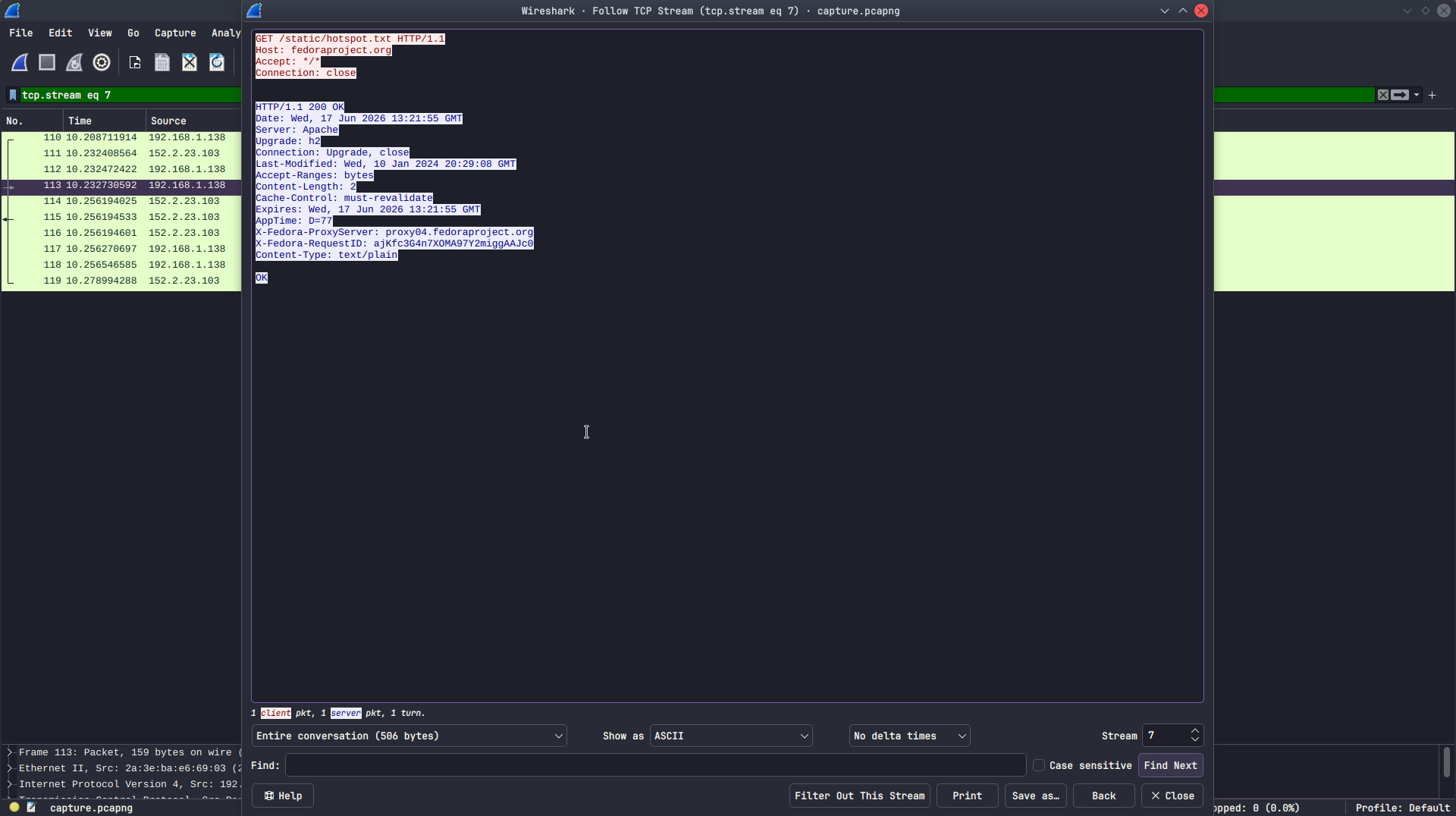1456x816 pixels.
Task: Click the display filter bookmark icon
Action: tap(13, 95)
